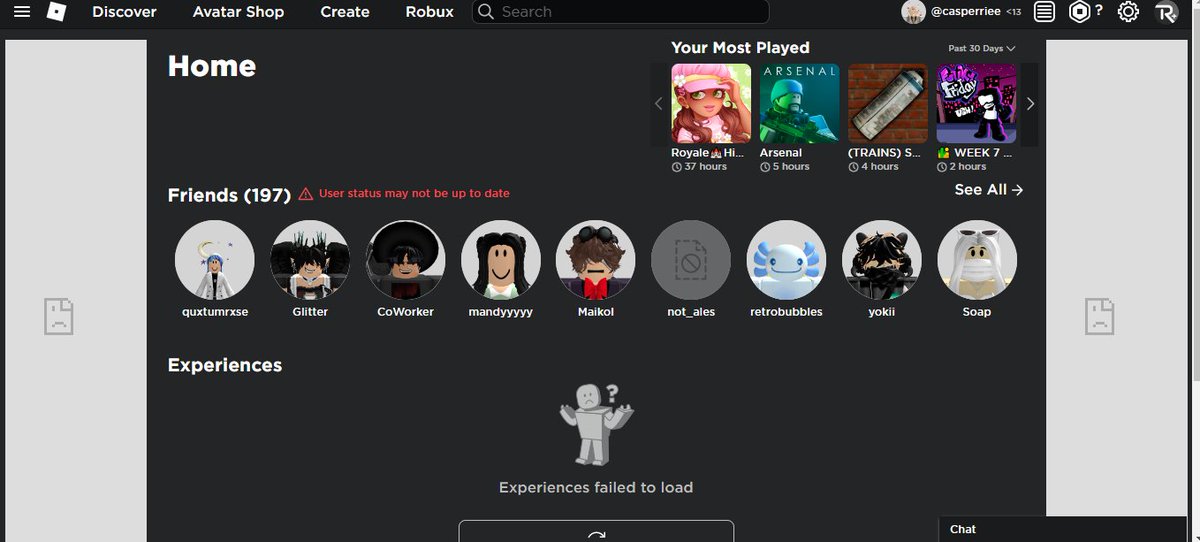The image size is (1200, 542).
Task: Click See All friends link
Action: (x=989, y=189)
